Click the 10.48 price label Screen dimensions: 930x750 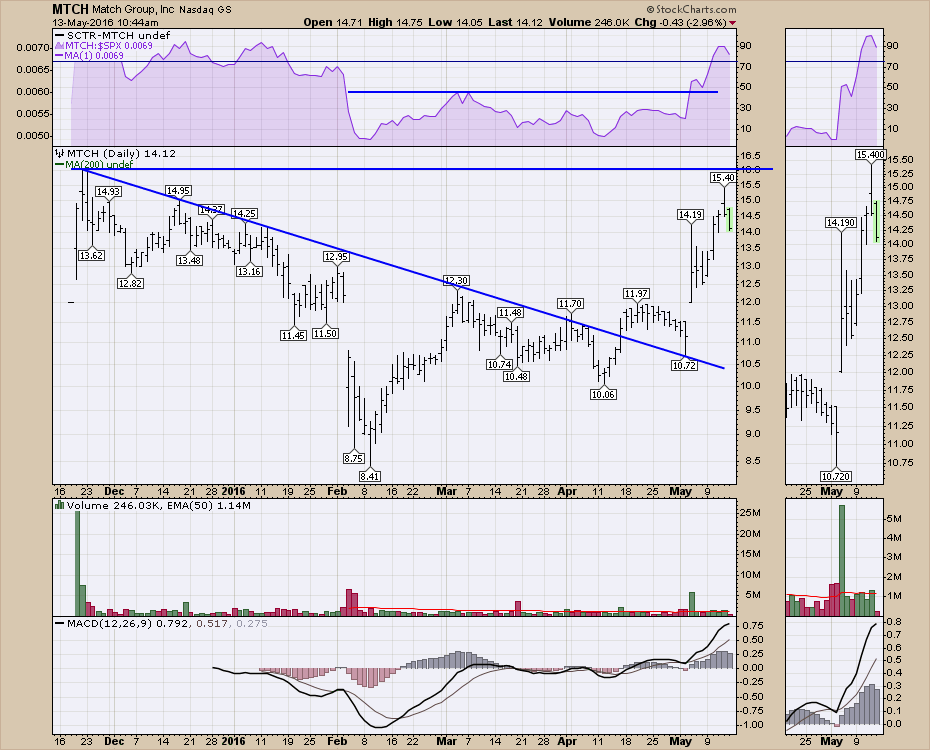pos(516,376)
